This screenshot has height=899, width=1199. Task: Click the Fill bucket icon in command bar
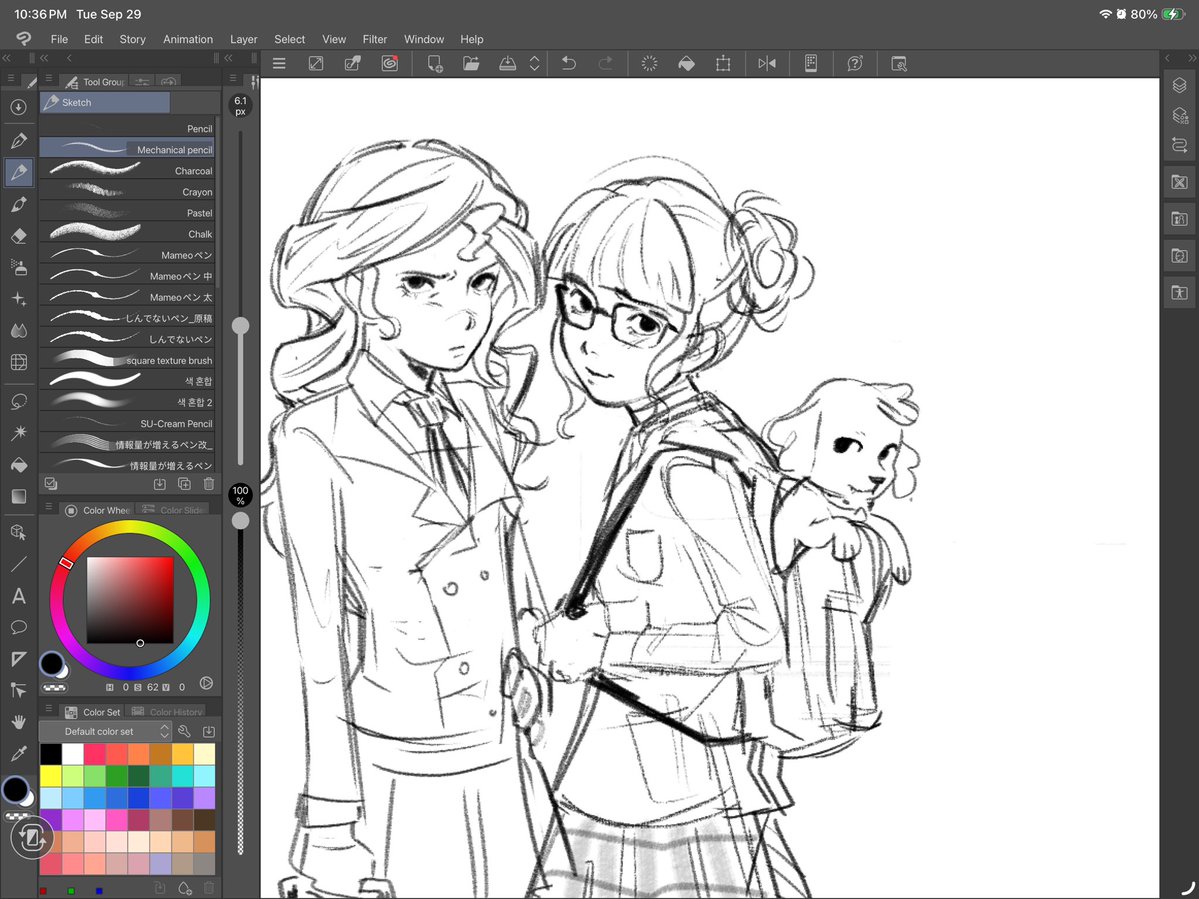pos(687,64)
